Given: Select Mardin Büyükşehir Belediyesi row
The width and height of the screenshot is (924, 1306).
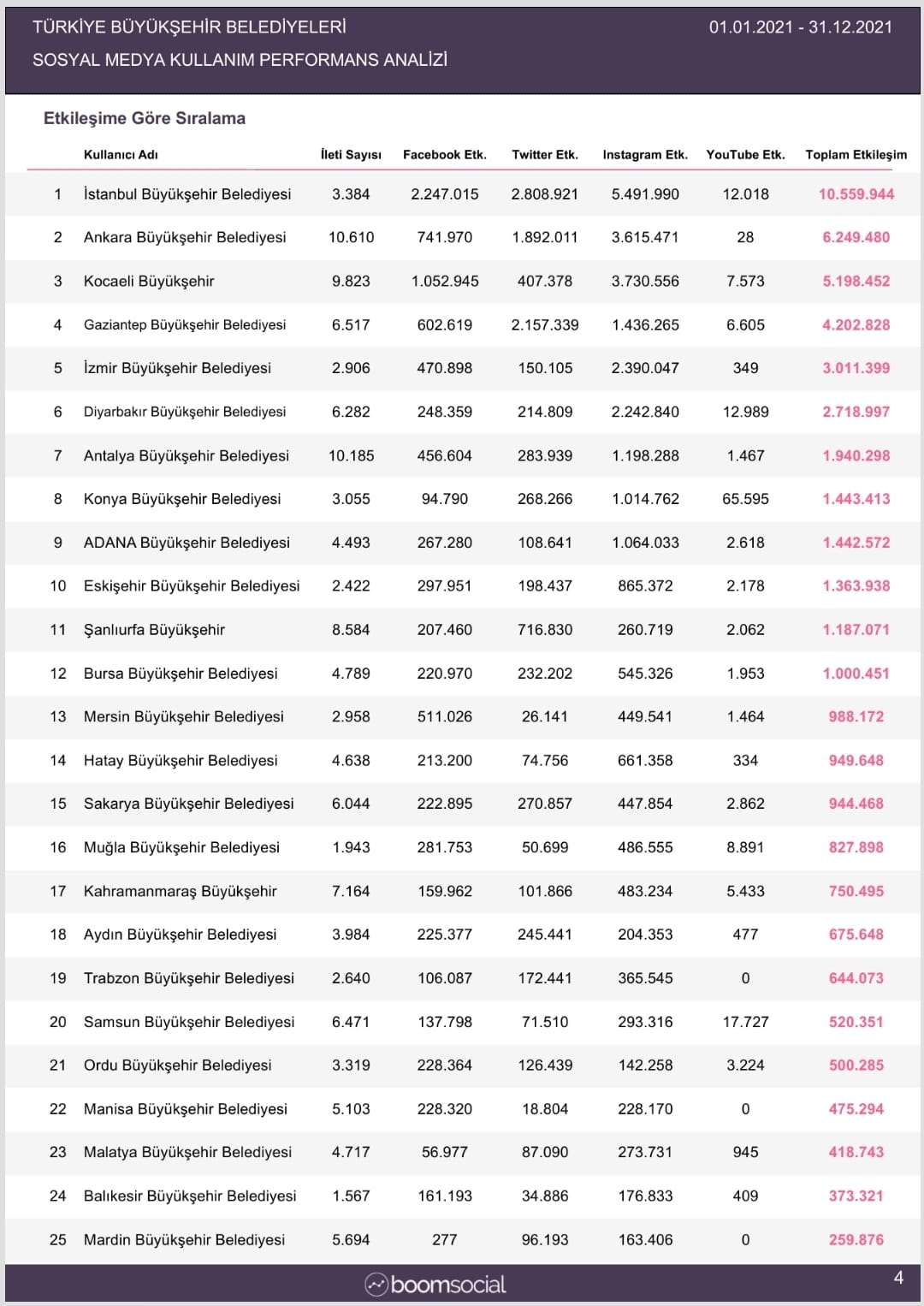Looking at the screenshot, I should pos(462,1239).
